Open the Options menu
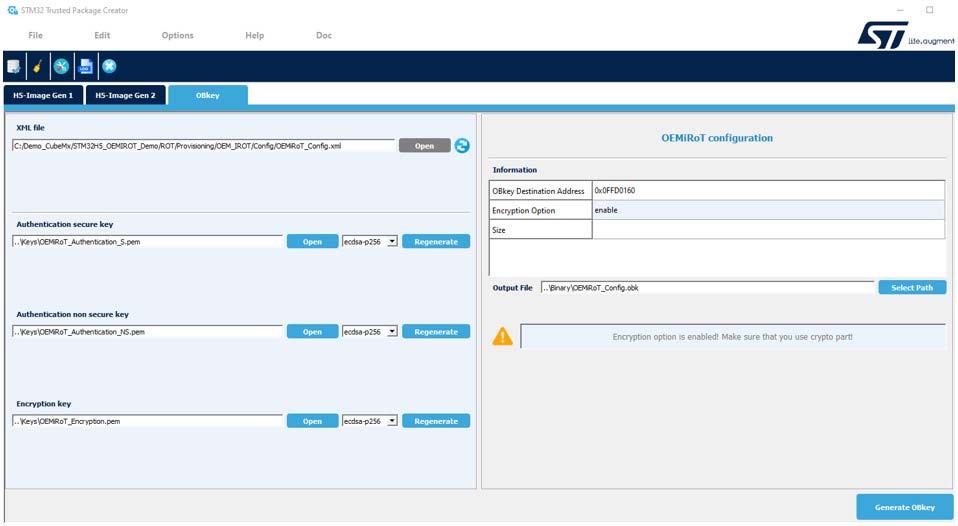 (177, 35)
